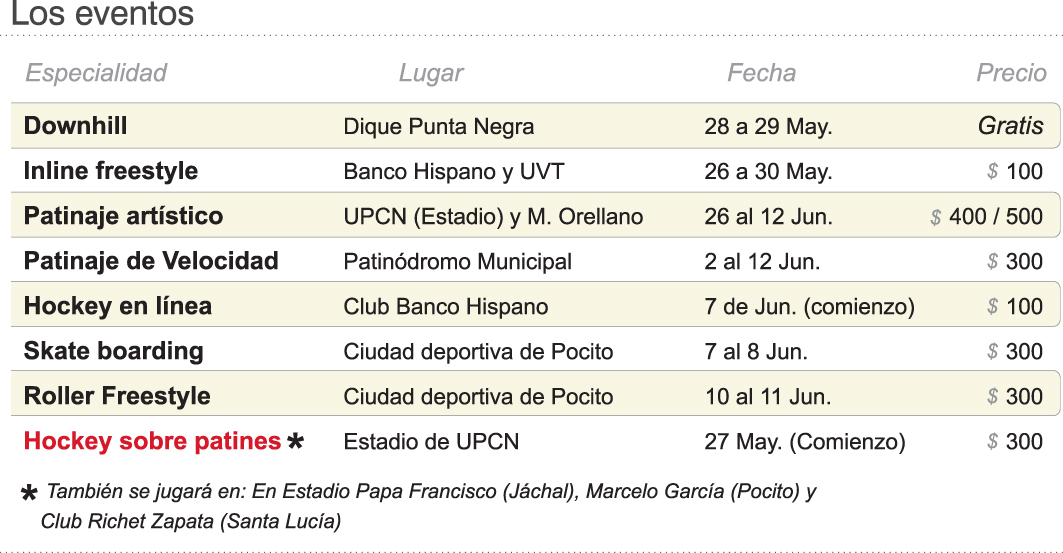Select the Especialidad column header
Viewport: 1063px width, 553px height.
click(96, 73)
